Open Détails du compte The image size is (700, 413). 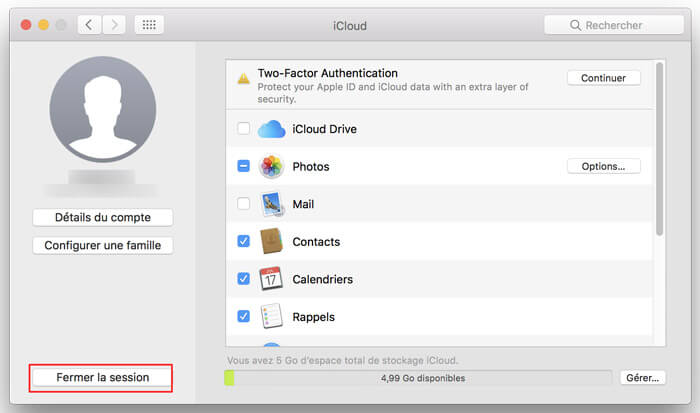point(103,217)
